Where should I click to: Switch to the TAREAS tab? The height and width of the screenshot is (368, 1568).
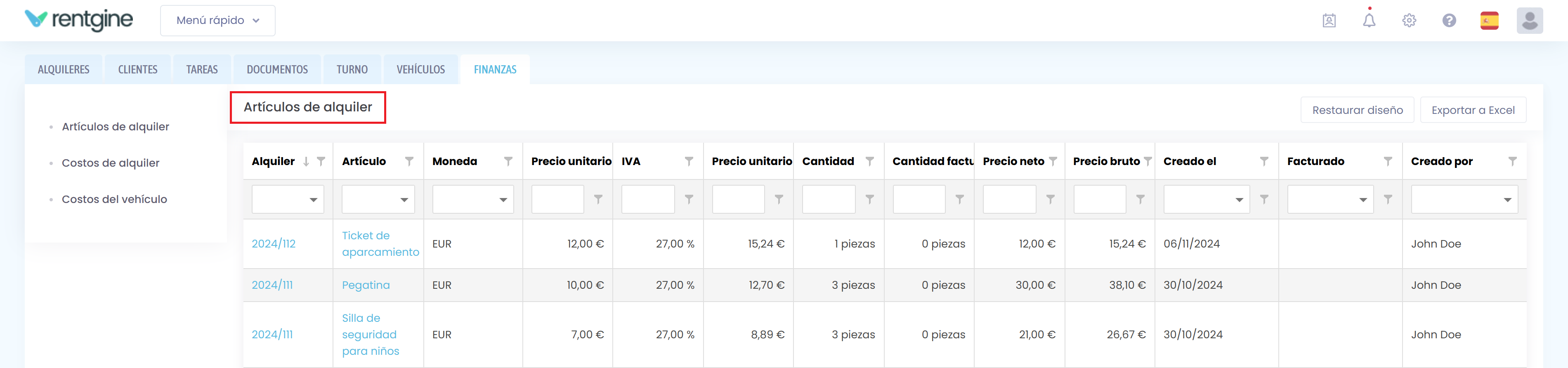click(x=202, y=69)
